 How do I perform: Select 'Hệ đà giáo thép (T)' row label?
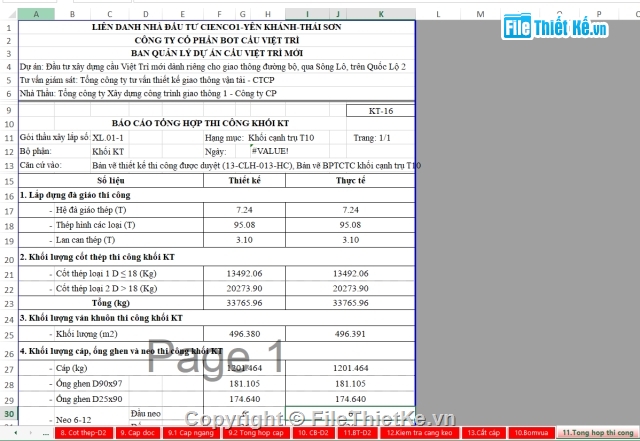coord(91,210)
